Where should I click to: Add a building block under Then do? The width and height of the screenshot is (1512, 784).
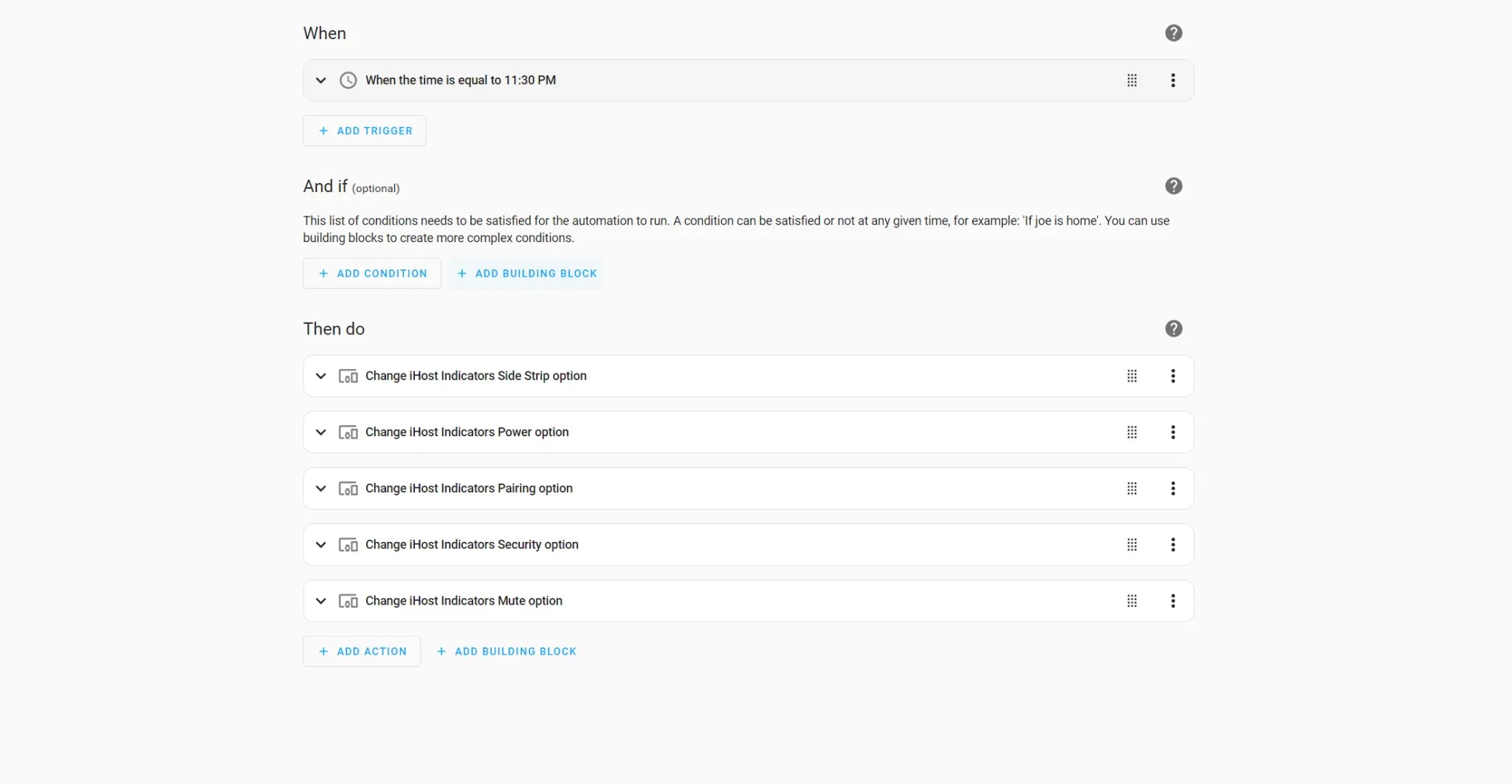tap(506, 651)
